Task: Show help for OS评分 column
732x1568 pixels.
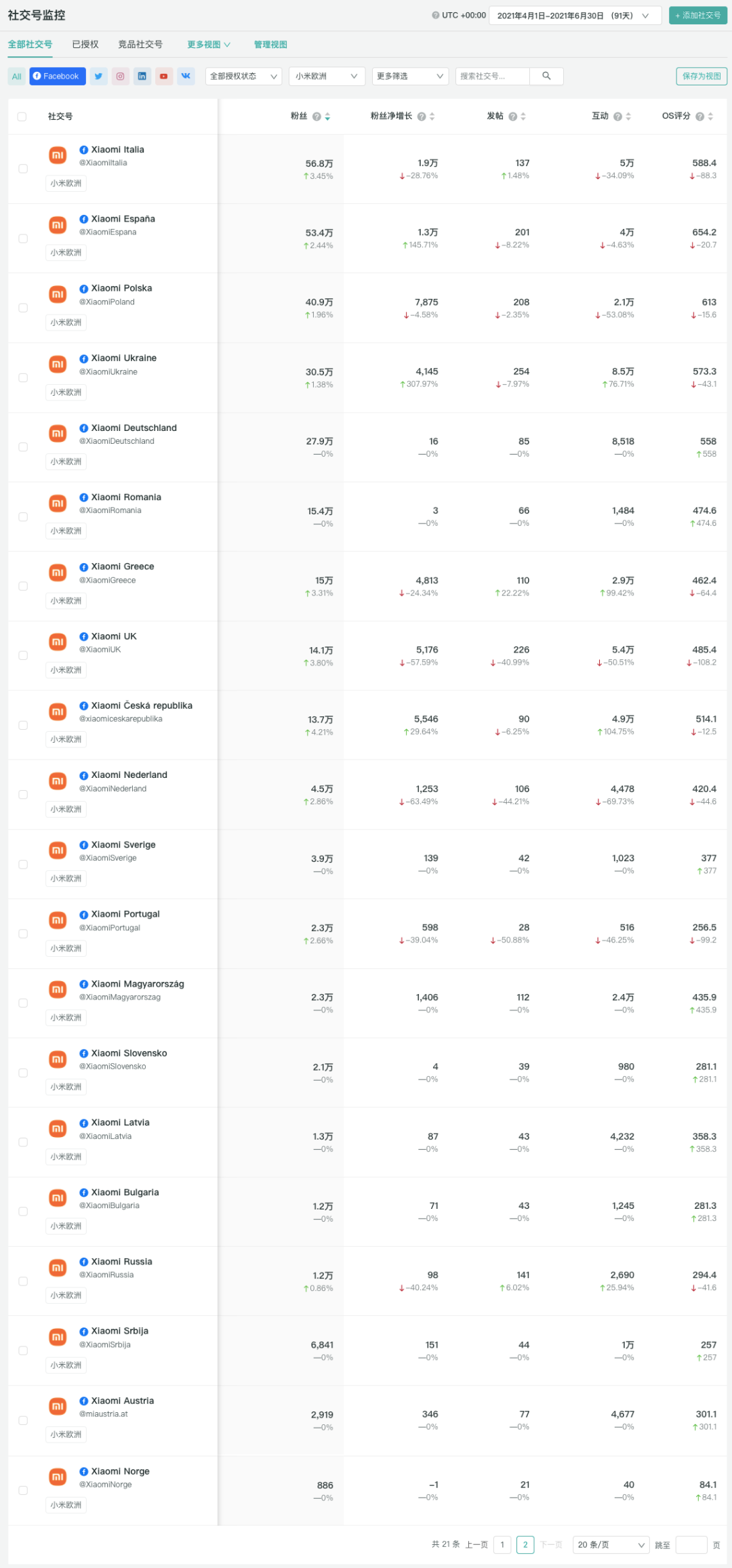Action: click(x=699, y=117)
